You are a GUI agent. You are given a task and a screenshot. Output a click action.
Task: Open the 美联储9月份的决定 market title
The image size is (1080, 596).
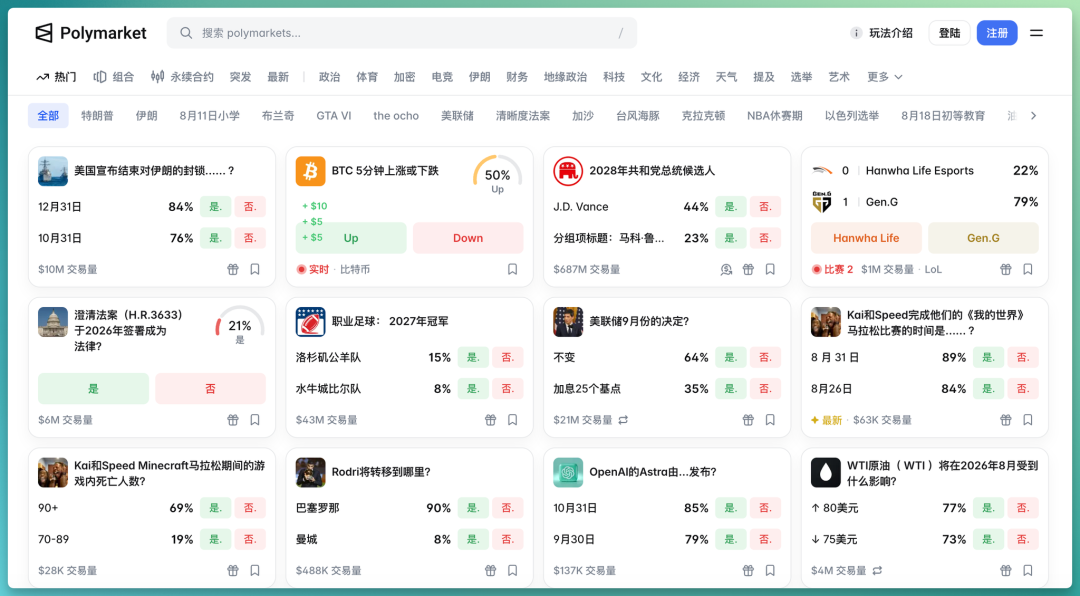pos(638,322)
